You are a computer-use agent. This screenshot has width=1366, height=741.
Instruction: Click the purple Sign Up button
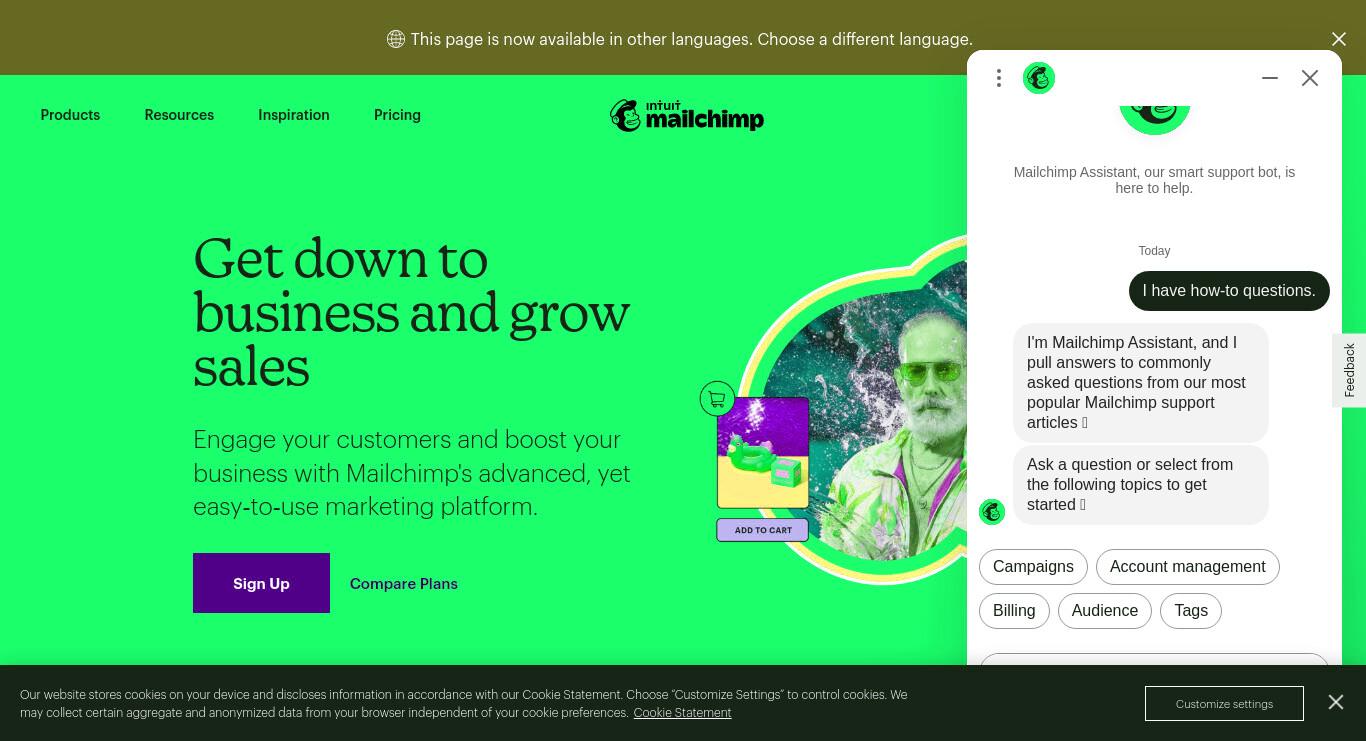pyautogui.click(x=261, y=583)
